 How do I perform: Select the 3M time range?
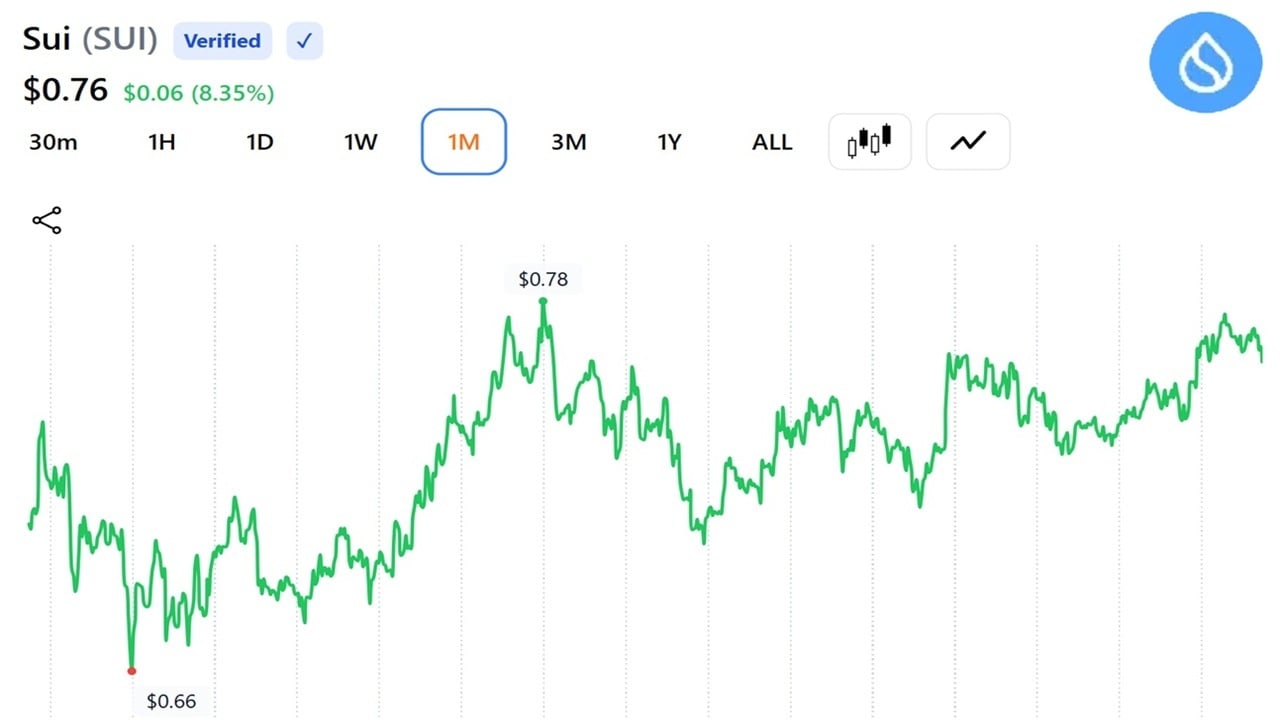569,142
